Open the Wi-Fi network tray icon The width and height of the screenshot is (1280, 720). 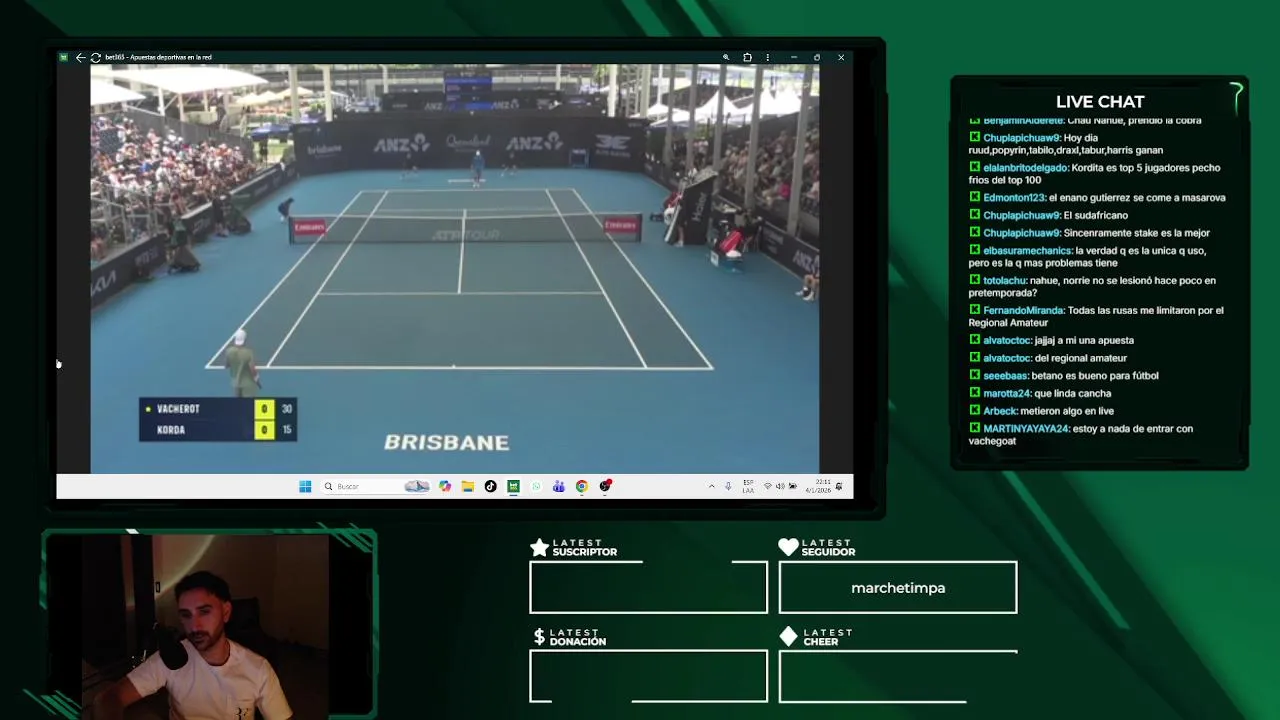(x=767, y=486)
